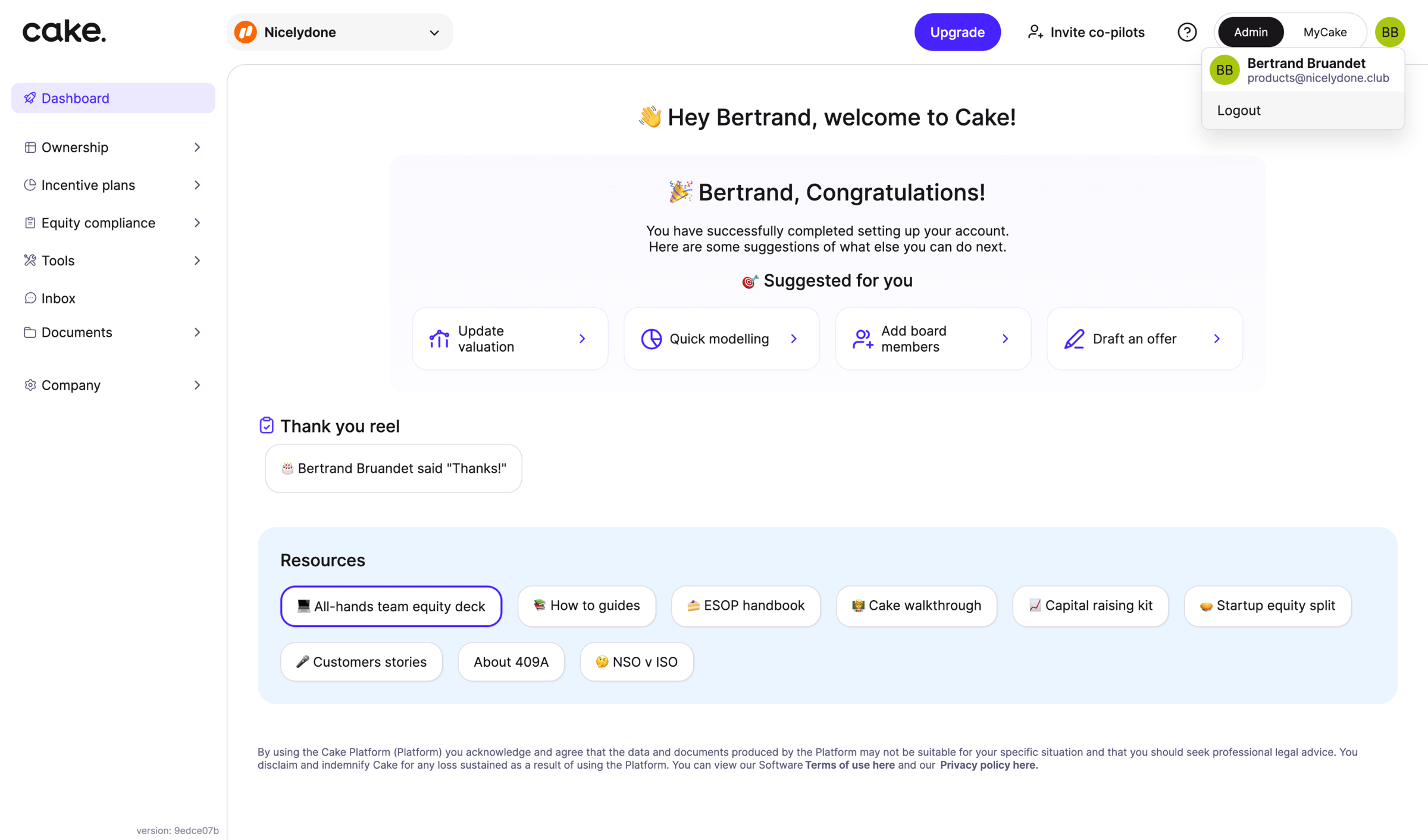This screenshot has width=1428, height=840.
Task: Click Bertrand Bruandet name in popup
Action: pyautogui.click(x=1306, y=63)
